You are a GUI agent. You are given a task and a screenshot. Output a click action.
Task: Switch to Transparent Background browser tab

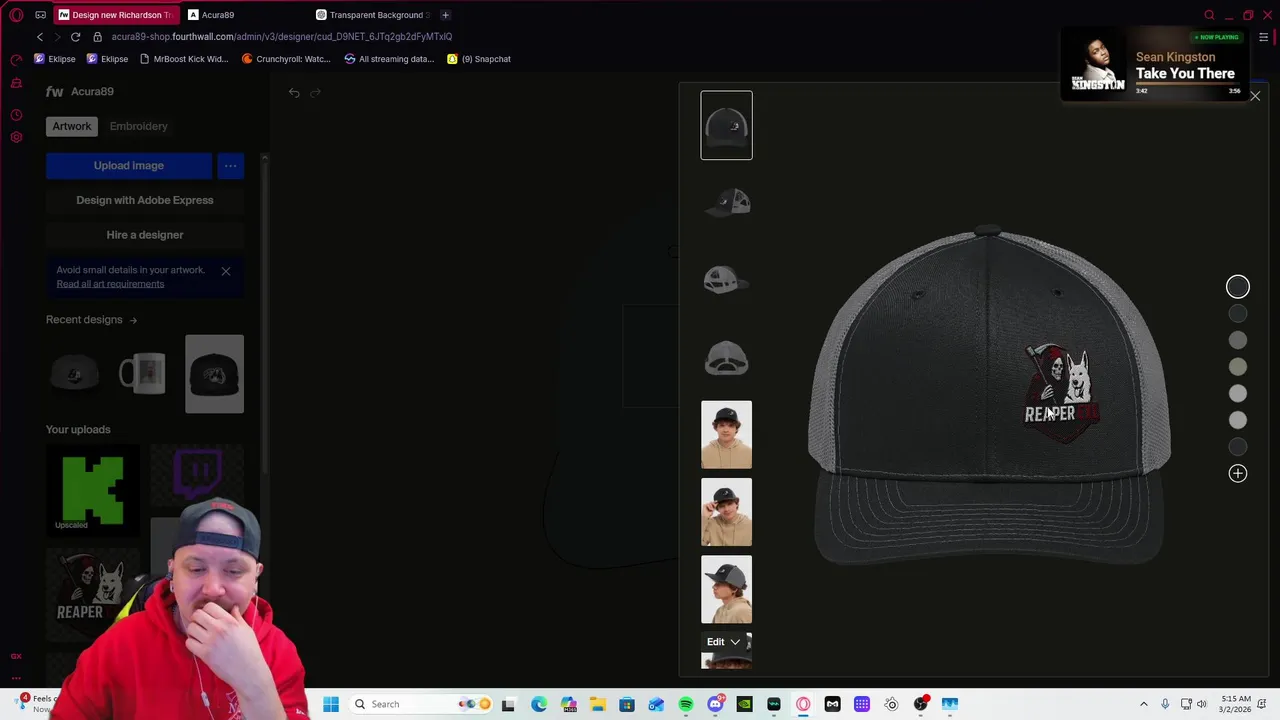point(371,15)
